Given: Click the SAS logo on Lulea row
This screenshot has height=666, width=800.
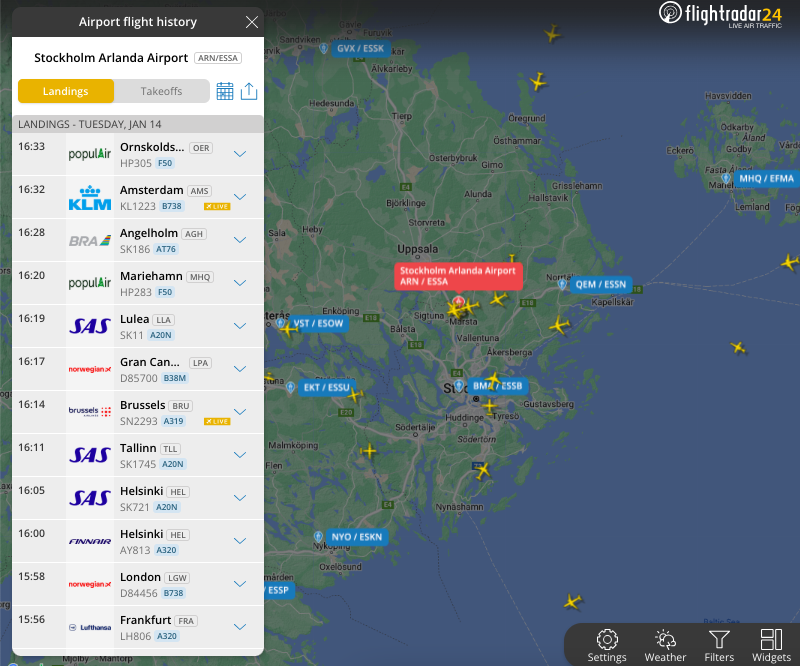Looking at the screenshot, I should 90,326.
